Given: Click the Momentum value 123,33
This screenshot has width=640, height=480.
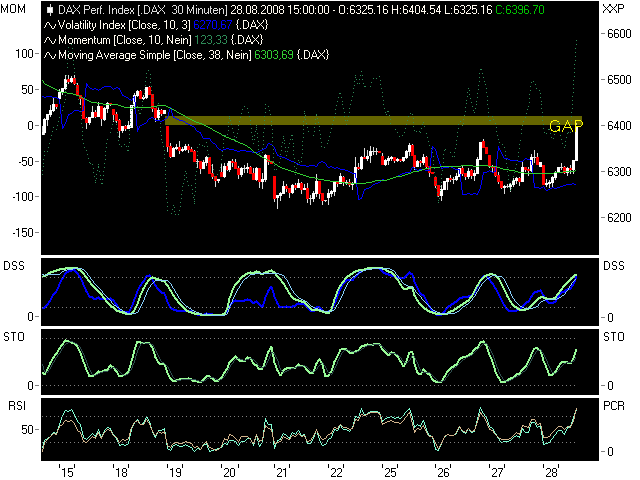Looking at the screenshot, I should coord(211,40).
